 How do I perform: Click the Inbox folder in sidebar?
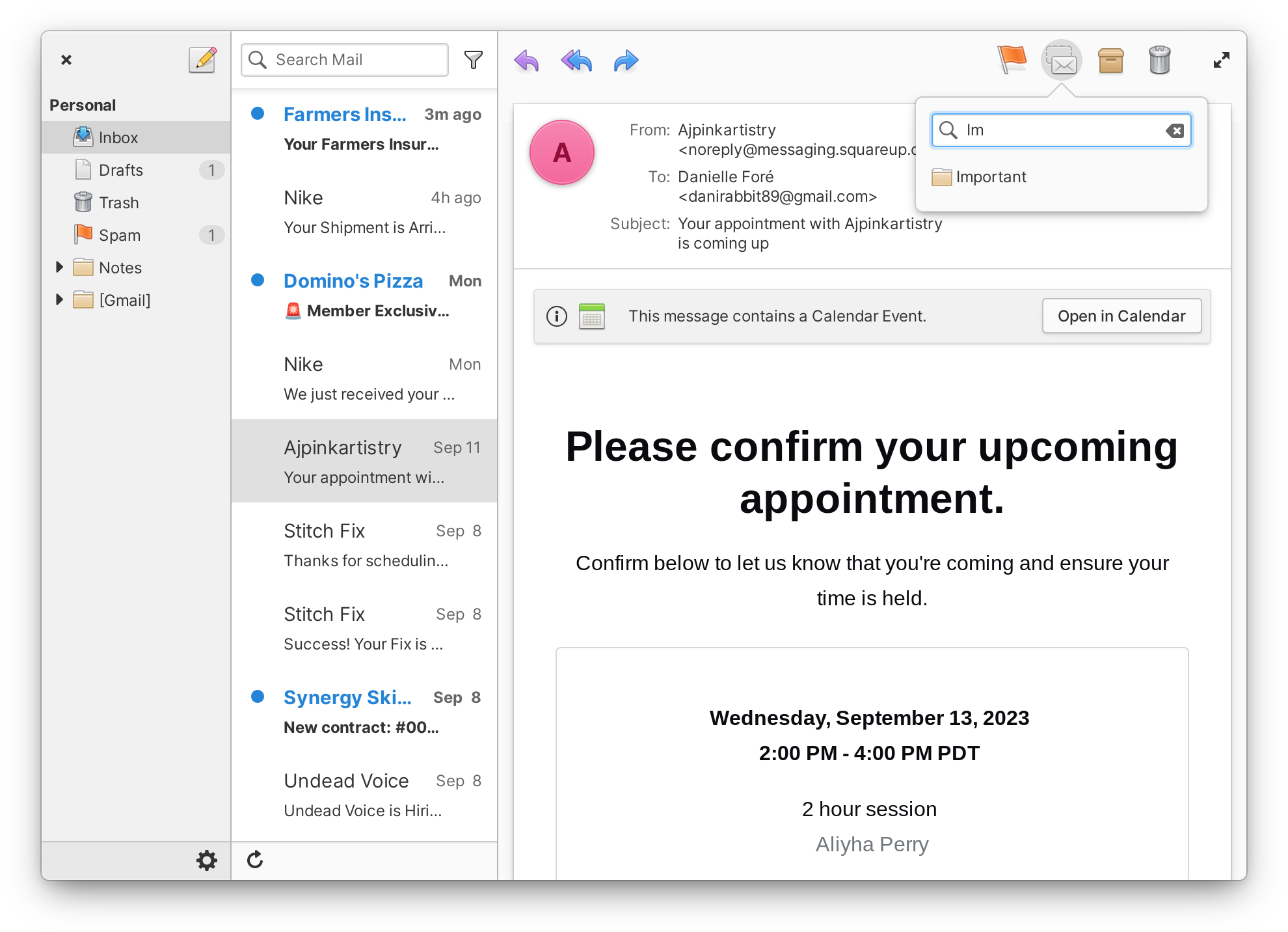tap(117, 138)
